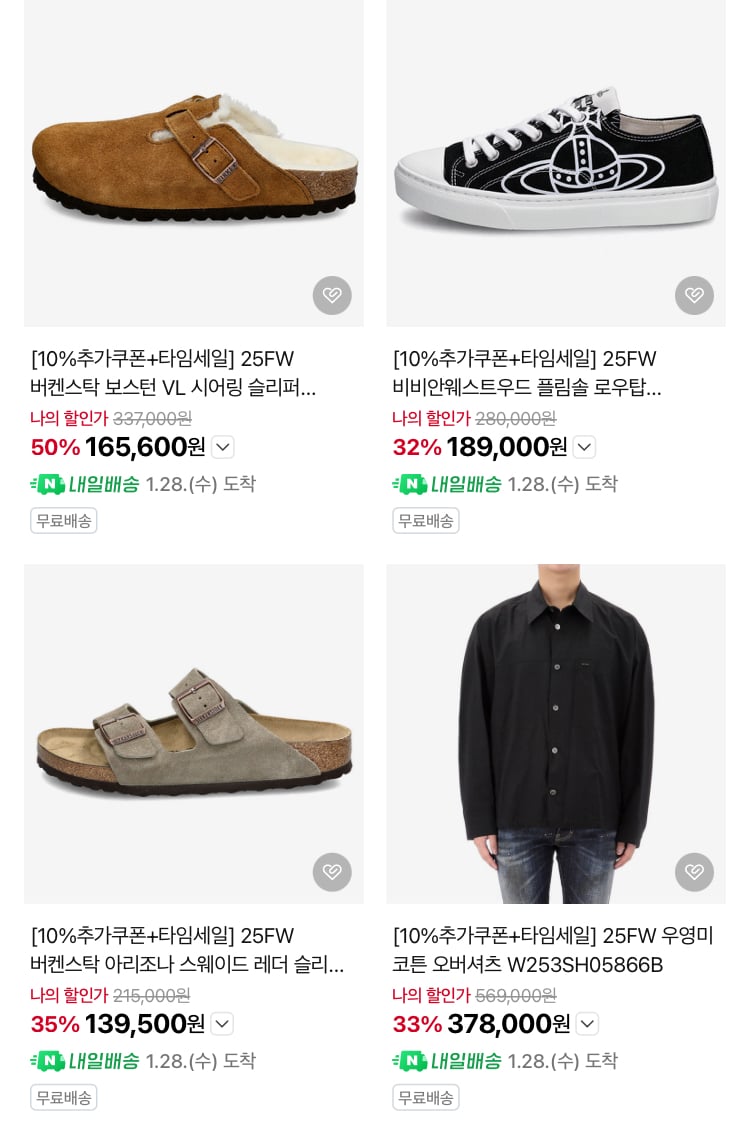The image size is (750, 1137).
Task: Open the Vivienne Westwood sneaker product image
Action: point(556,160)
